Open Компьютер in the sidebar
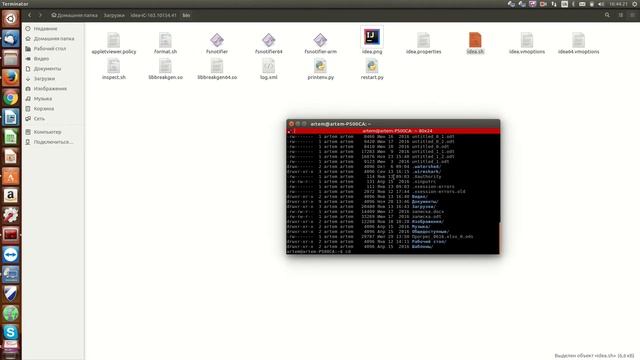 coord(44,132)
